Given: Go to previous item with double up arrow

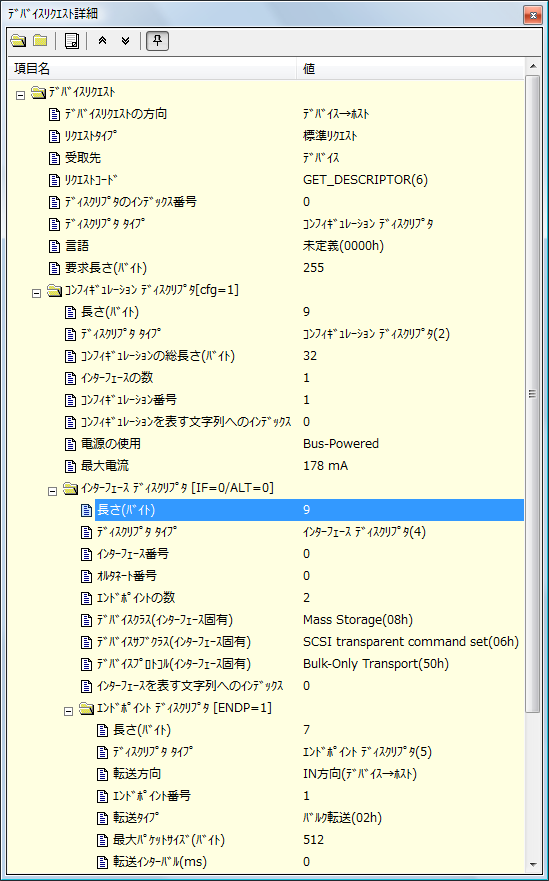Looking at the screenshot, I should click(x=102, y=40).
